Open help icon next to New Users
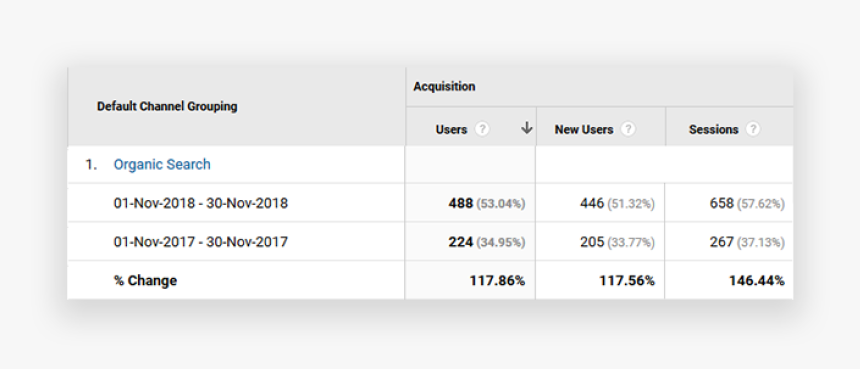The height and width of the screenshot is (369, 860). coord(628,129)
